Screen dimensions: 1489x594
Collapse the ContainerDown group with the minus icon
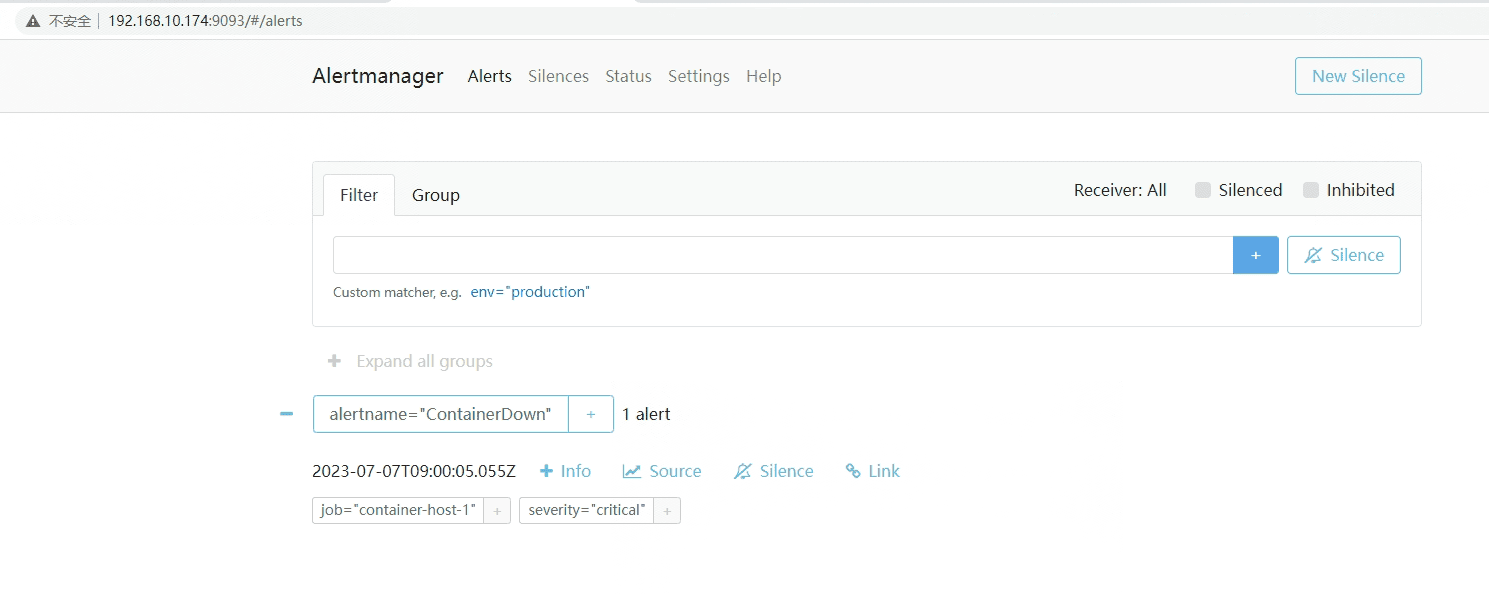click(287, 414)
